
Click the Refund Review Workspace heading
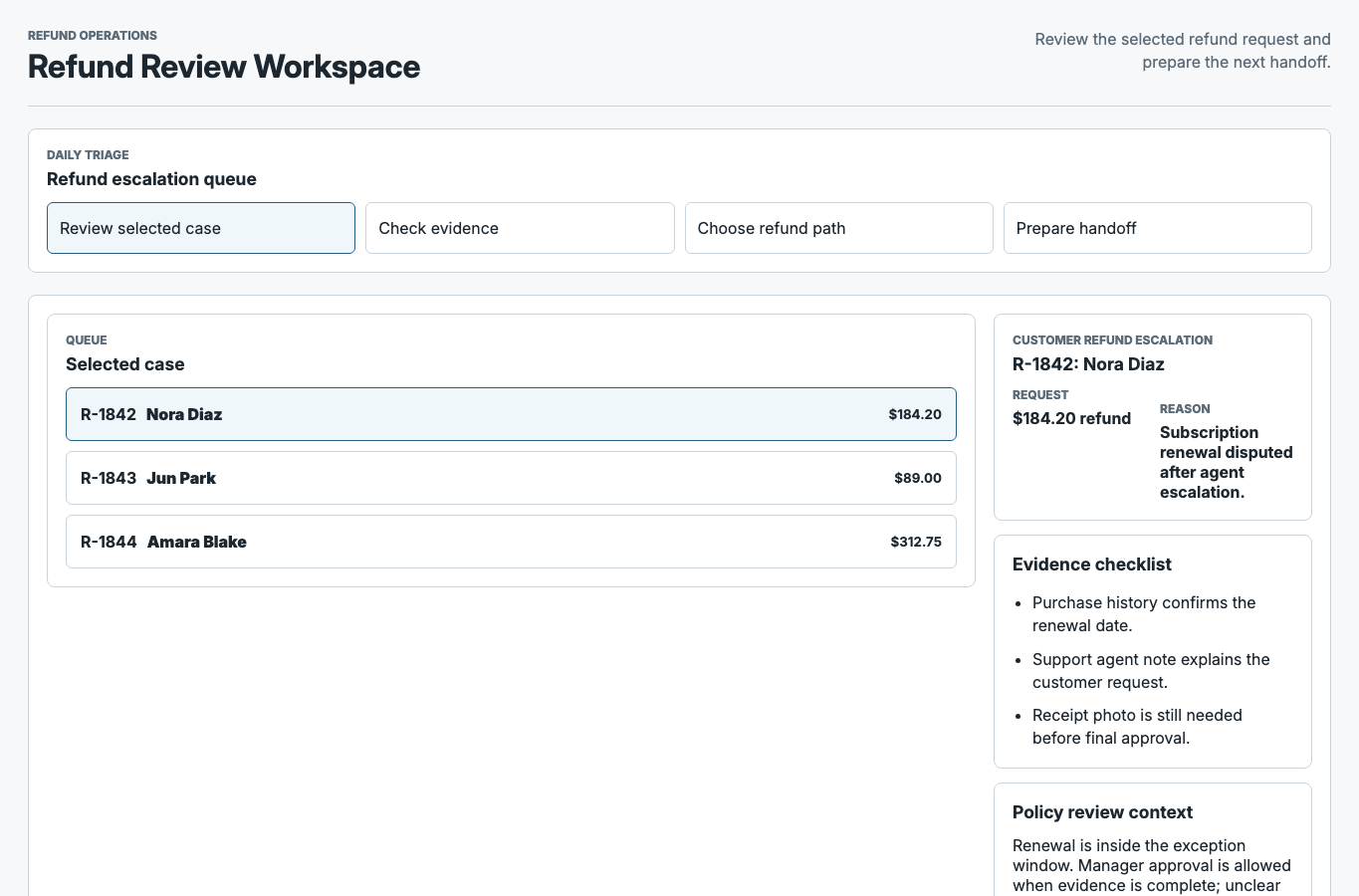click(224, 67)
